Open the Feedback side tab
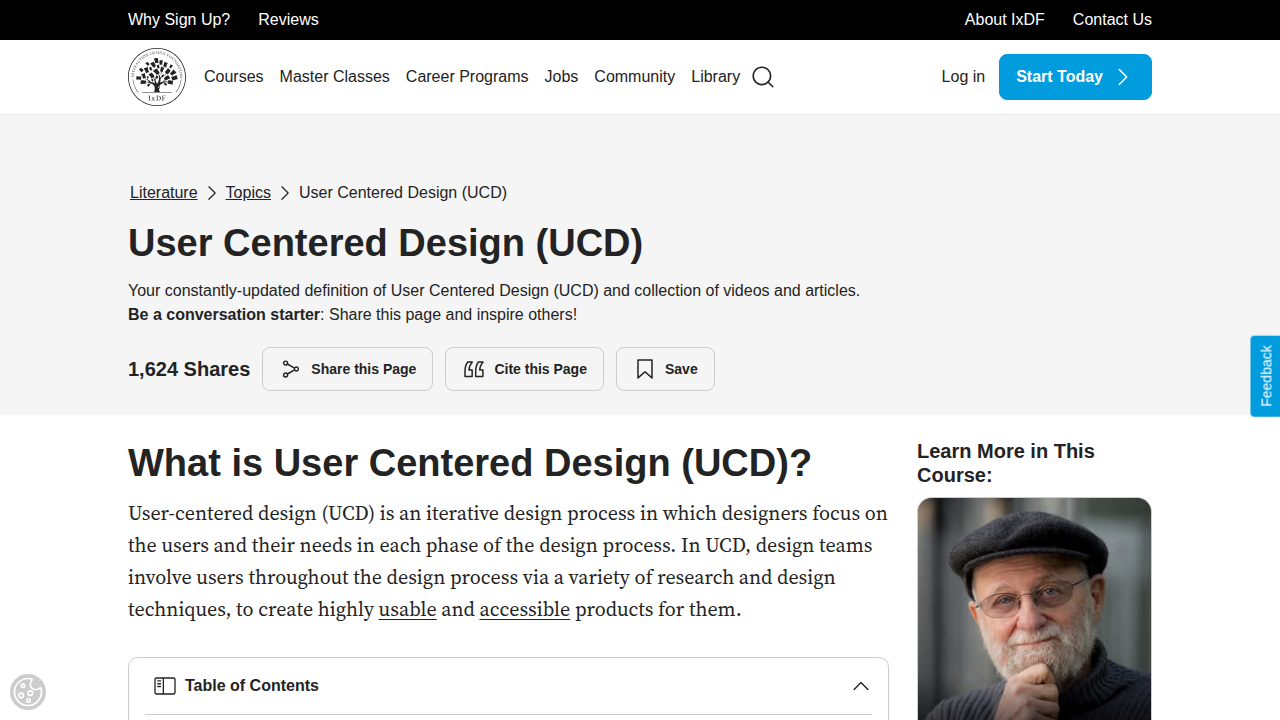Viewport: 1280px width, 720px height. [x=1265, y=376]
